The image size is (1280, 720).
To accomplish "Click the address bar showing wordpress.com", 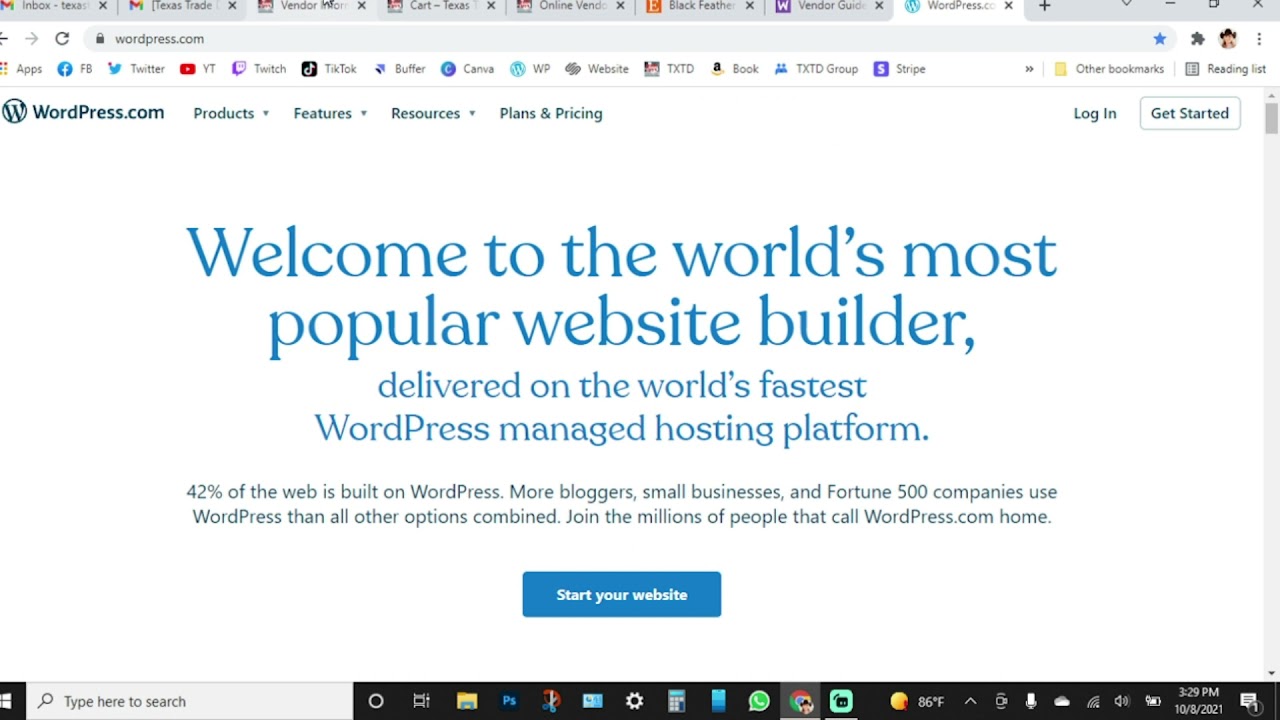I will pyautogui.click(x=630, y=39).
